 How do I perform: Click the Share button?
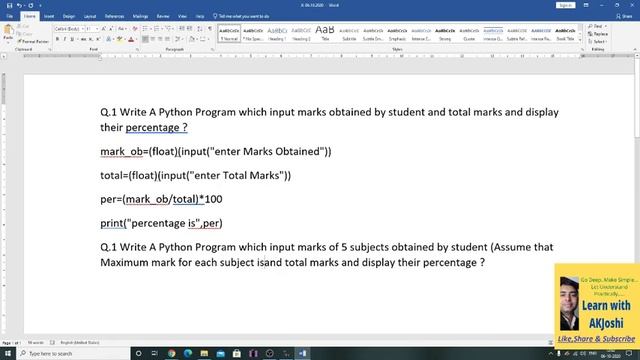[624, 16]
